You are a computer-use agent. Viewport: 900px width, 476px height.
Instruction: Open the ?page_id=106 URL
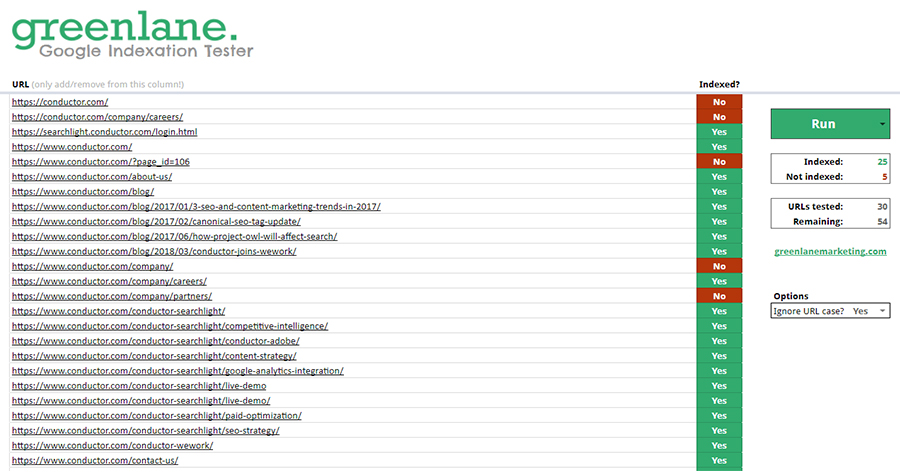pos(101,161)
